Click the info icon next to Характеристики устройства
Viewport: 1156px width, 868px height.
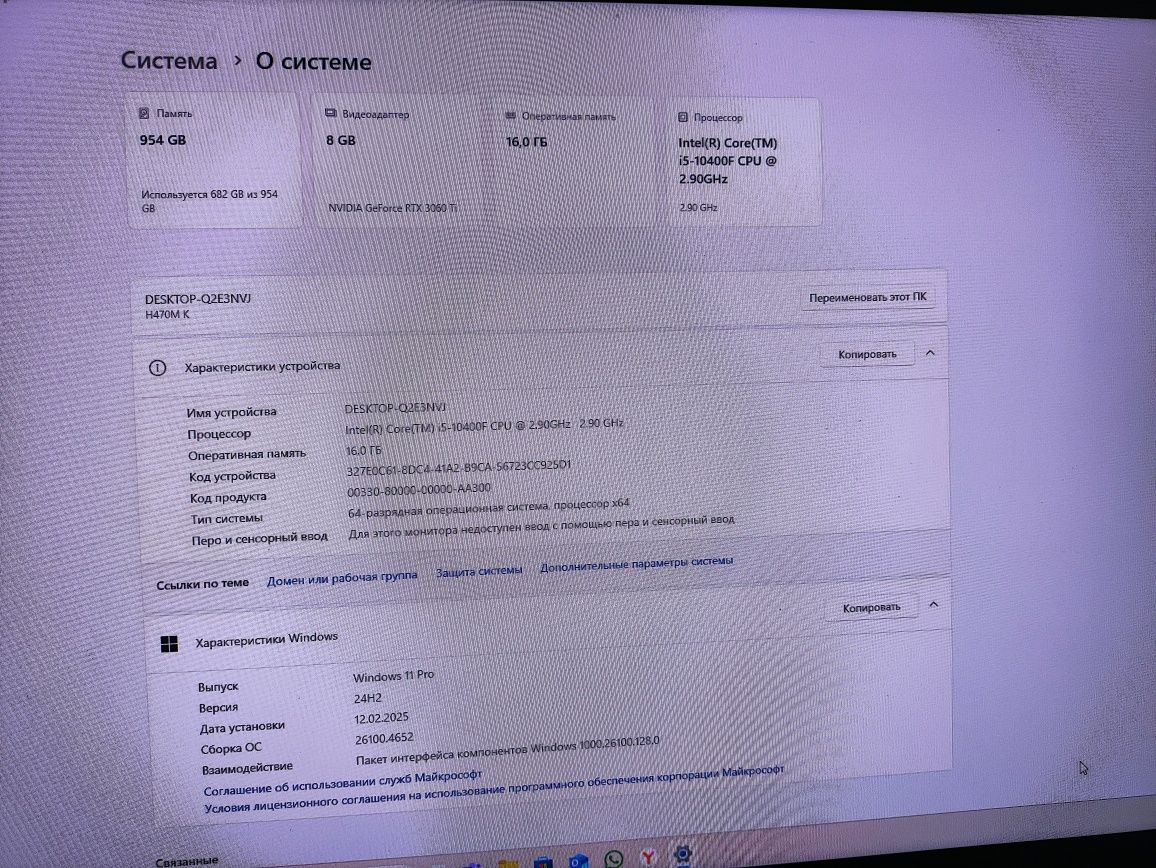(158, 368)
